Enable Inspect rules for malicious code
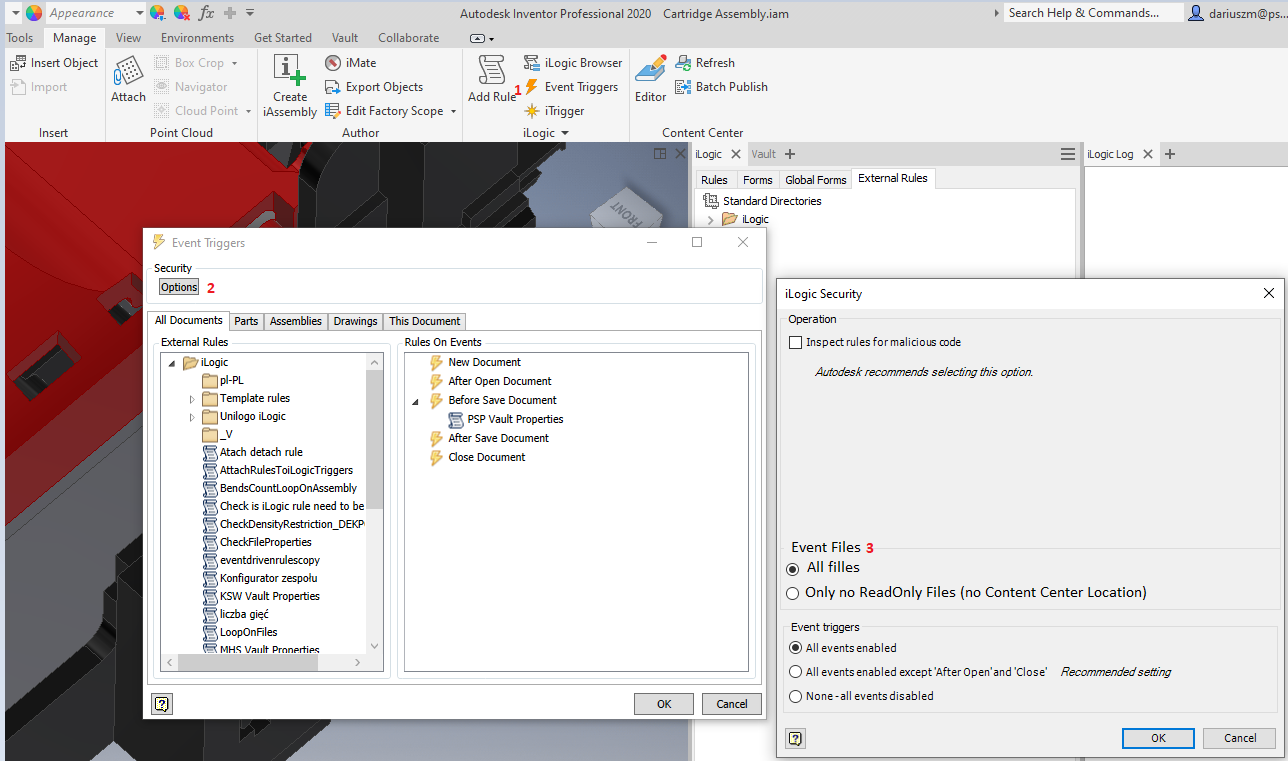This screenshot has width=1288, height=761. coord(796,342)
